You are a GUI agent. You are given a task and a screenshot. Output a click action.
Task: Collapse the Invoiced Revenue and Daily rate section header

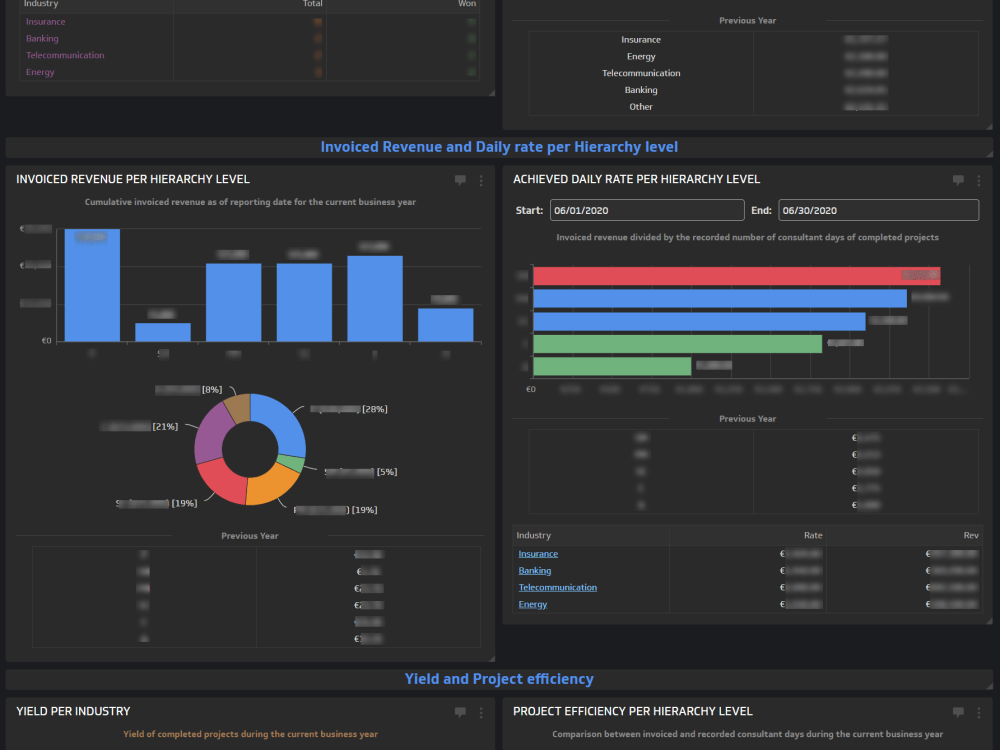tap(500, 147)
